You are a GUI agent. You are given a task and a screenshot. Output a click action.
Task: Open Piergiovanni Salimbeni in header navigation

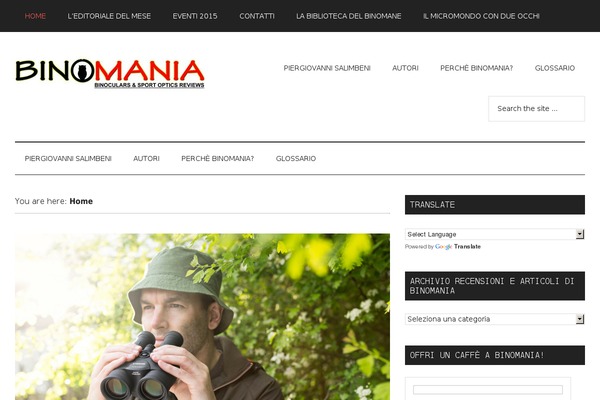tap(327, 68)
